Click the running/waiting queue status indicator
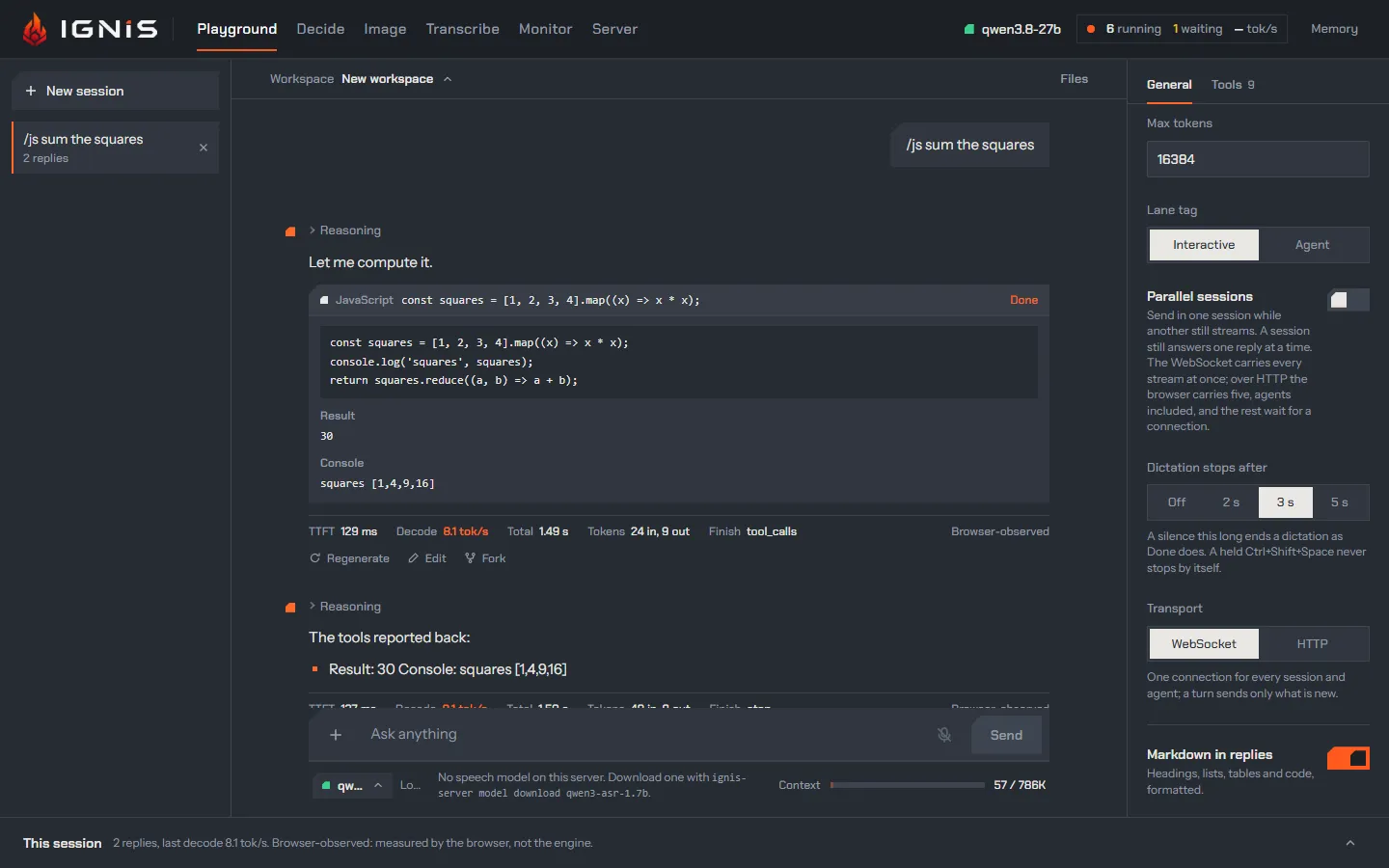 pyautogui.click(x=1182, y=29)
